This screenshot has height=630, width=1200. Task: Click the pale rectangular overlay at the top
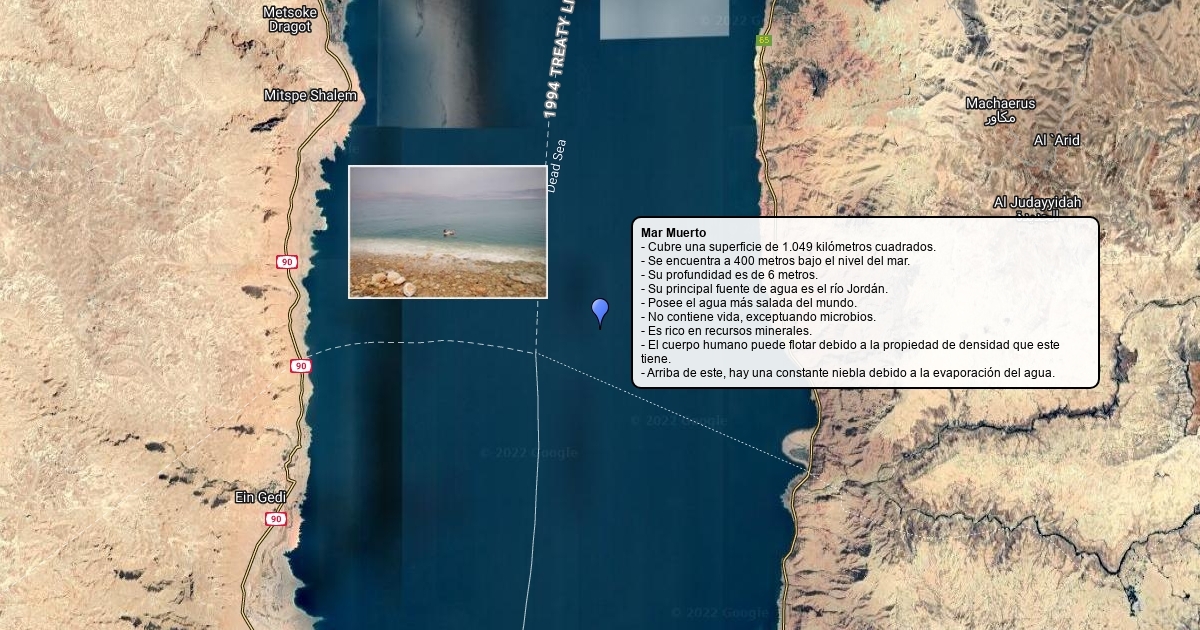point(664,19)
